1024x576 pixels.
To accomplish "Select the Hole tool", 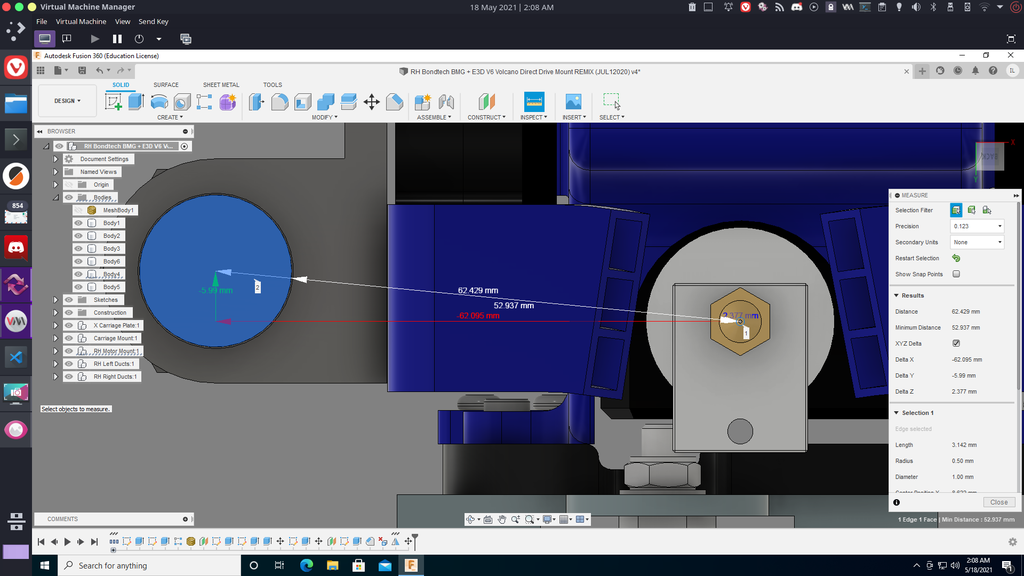I will tap(182, 102).
